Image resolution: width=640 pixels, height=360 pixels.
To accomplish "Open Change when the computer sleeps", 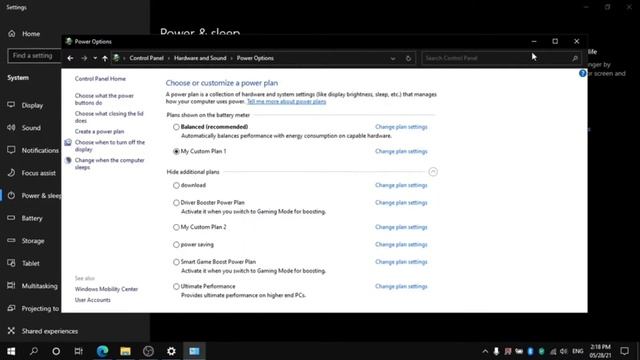I will click(x=109, y=164).
